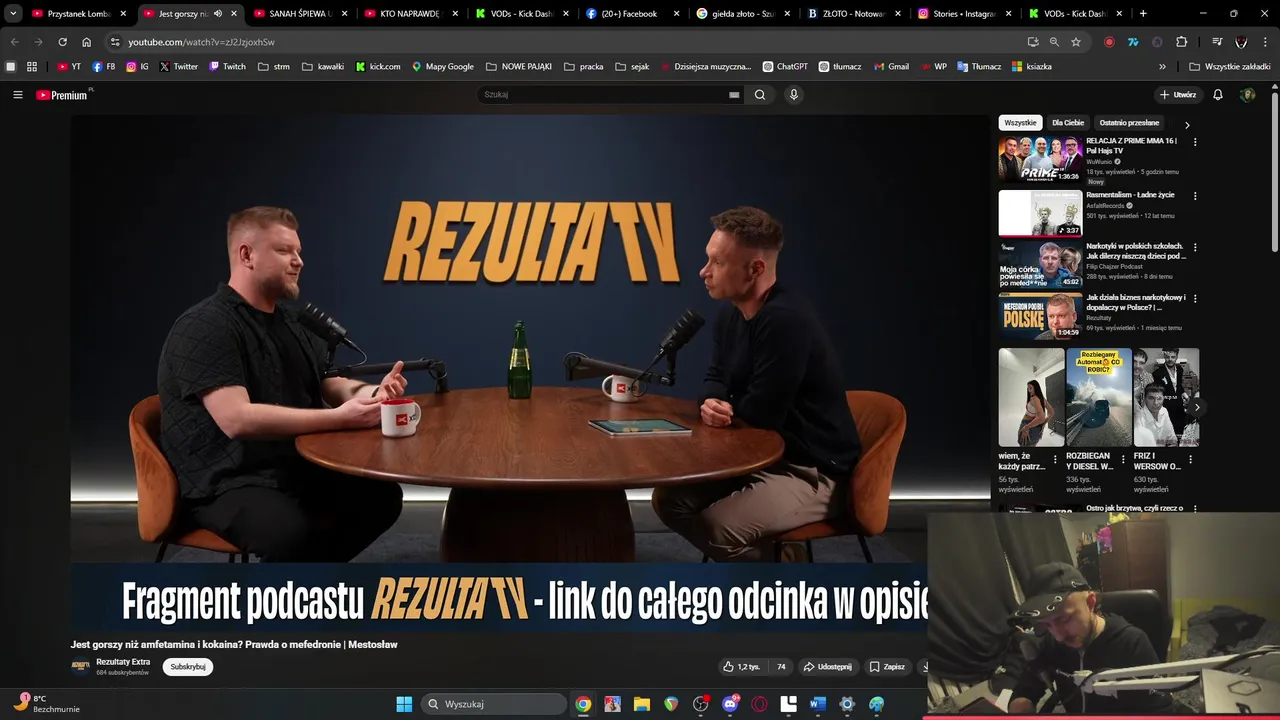The image size is (1280, 720).
Task: Open the Mapy Google bookmark
Action: click(443, 67)
